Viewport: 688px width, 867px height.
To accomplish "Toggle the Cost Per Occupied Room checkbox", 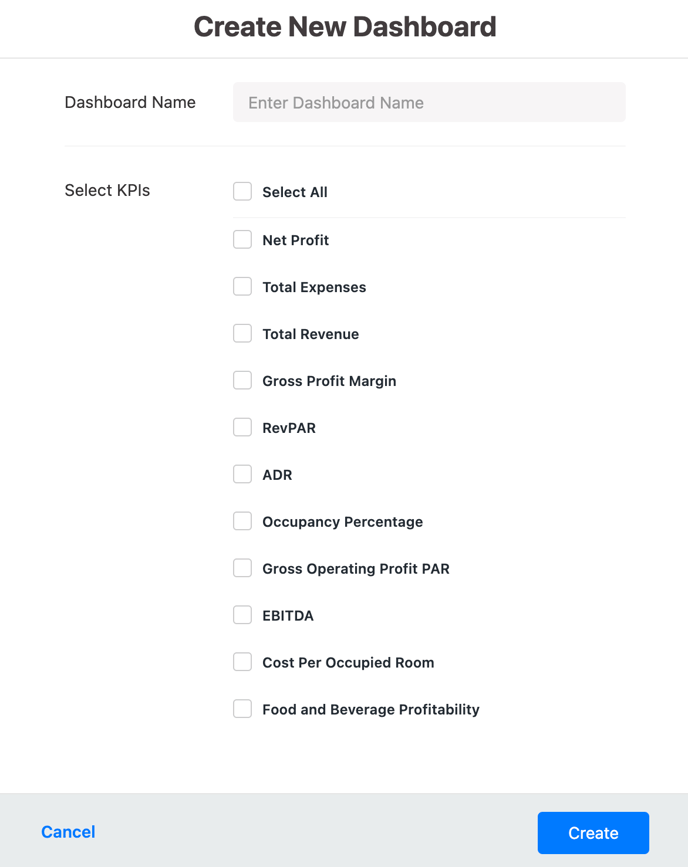I will click(x=242, y=662).
